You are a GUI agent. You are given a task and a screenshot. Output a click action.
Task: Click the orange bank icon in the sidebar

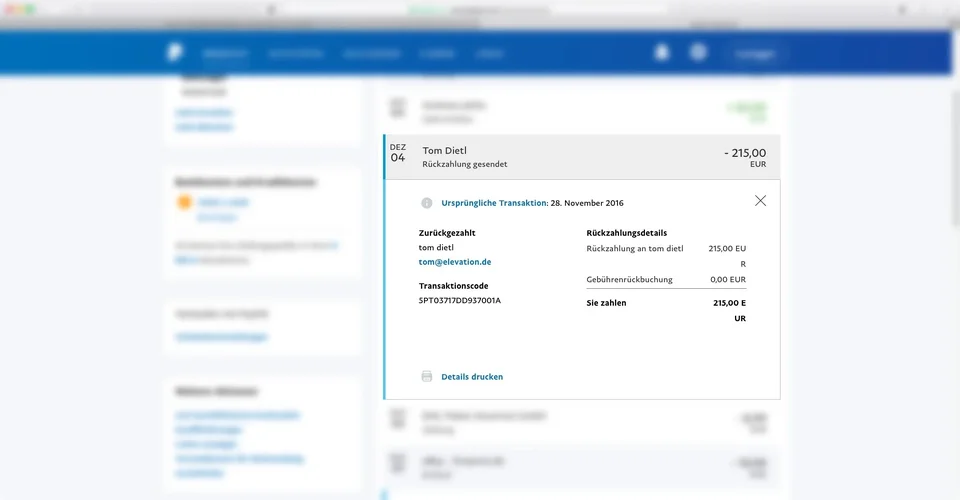pyautogui.click(x=184, y=203)
